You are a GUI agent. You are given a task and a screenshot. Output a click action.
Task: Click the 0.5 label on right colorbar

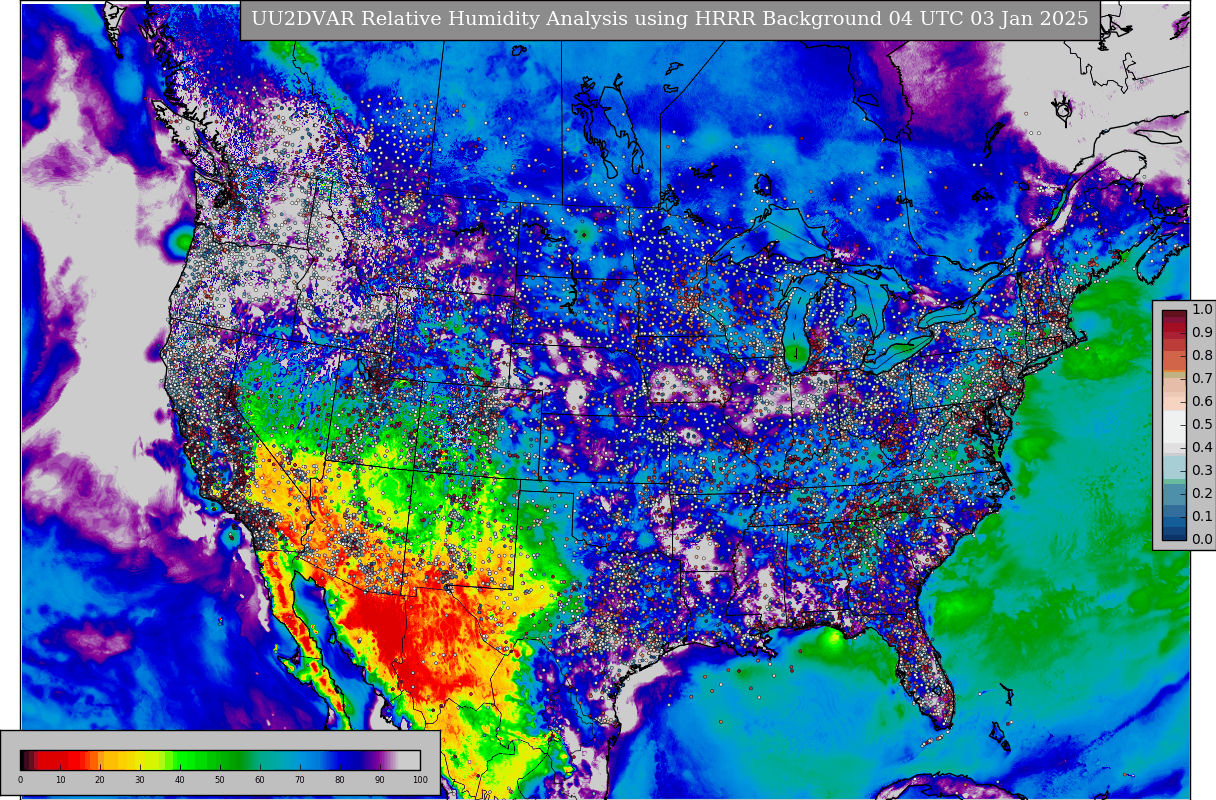point(1202,425)
